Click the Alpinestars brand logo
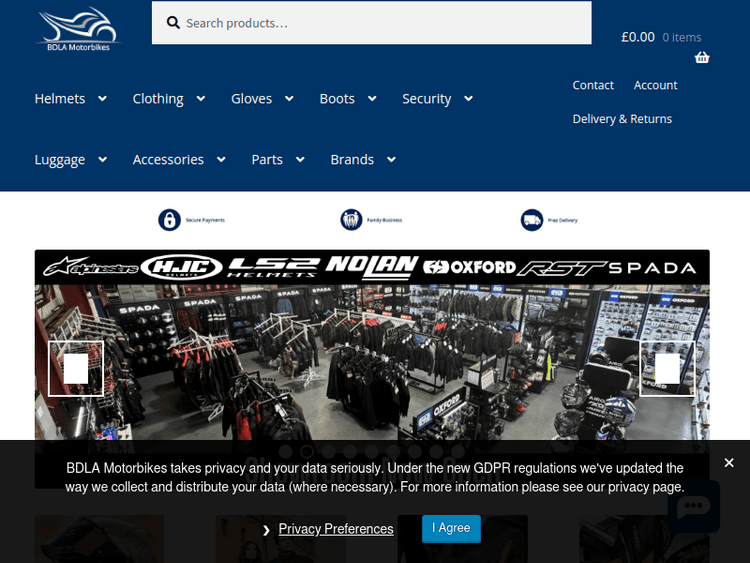 click(90, 267)
